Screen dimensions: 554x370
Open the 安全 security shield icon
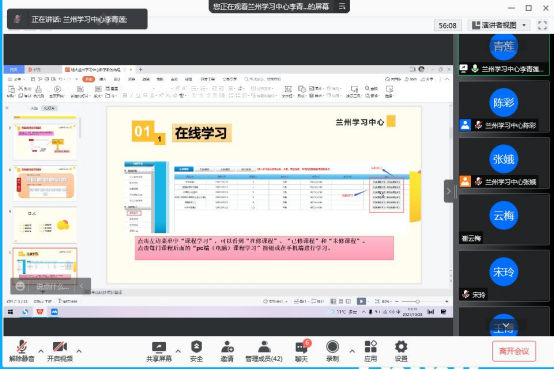(x=196, y=351)
